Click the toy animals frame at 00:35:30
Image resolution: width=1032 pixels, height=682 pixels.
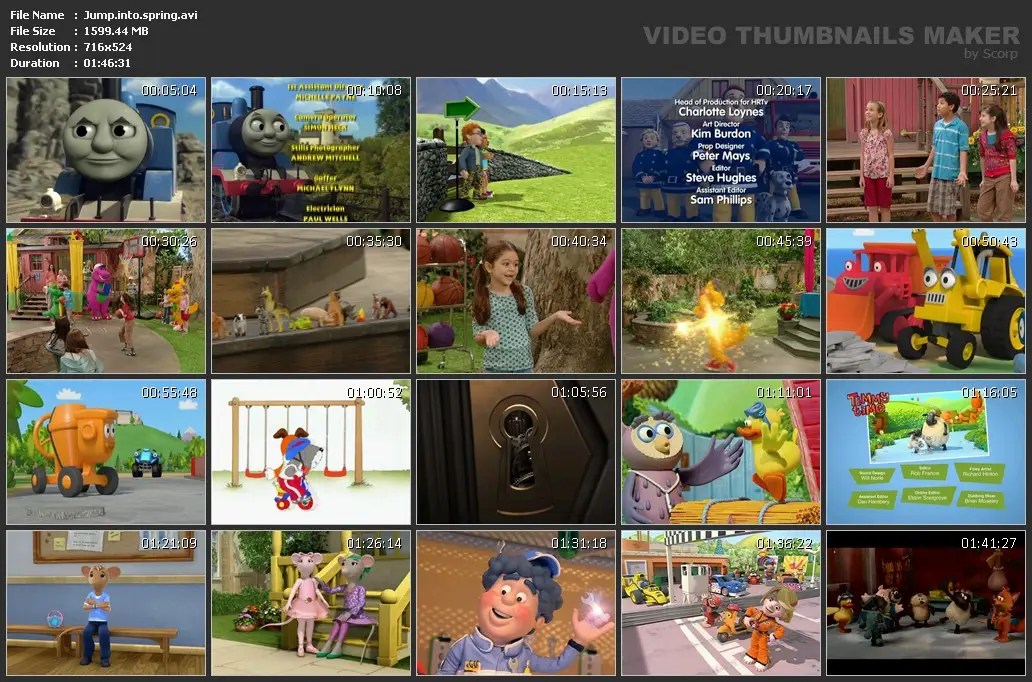pos(311,301)
